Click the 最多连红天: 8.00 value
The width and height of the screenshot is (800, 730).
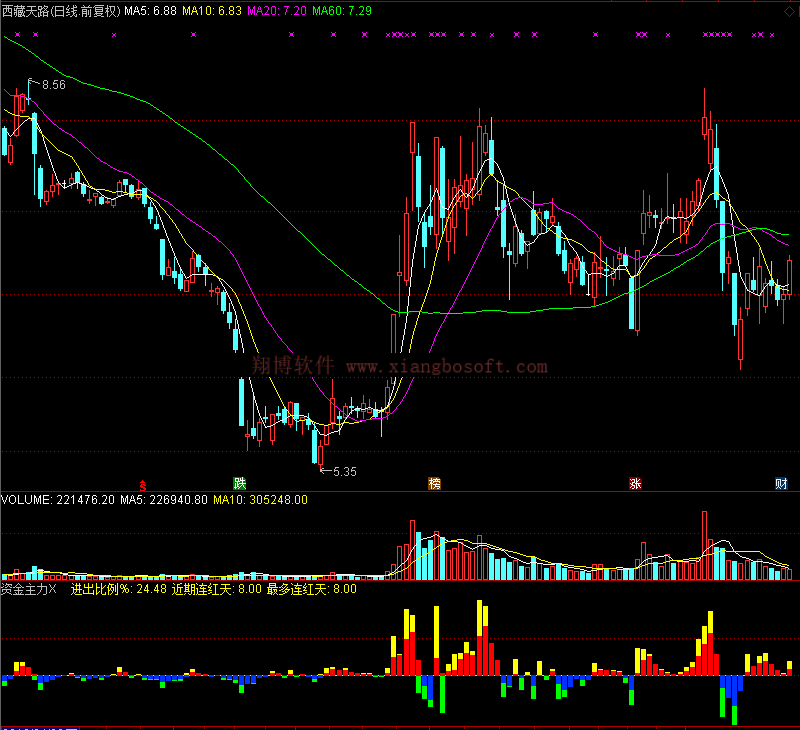312,589
